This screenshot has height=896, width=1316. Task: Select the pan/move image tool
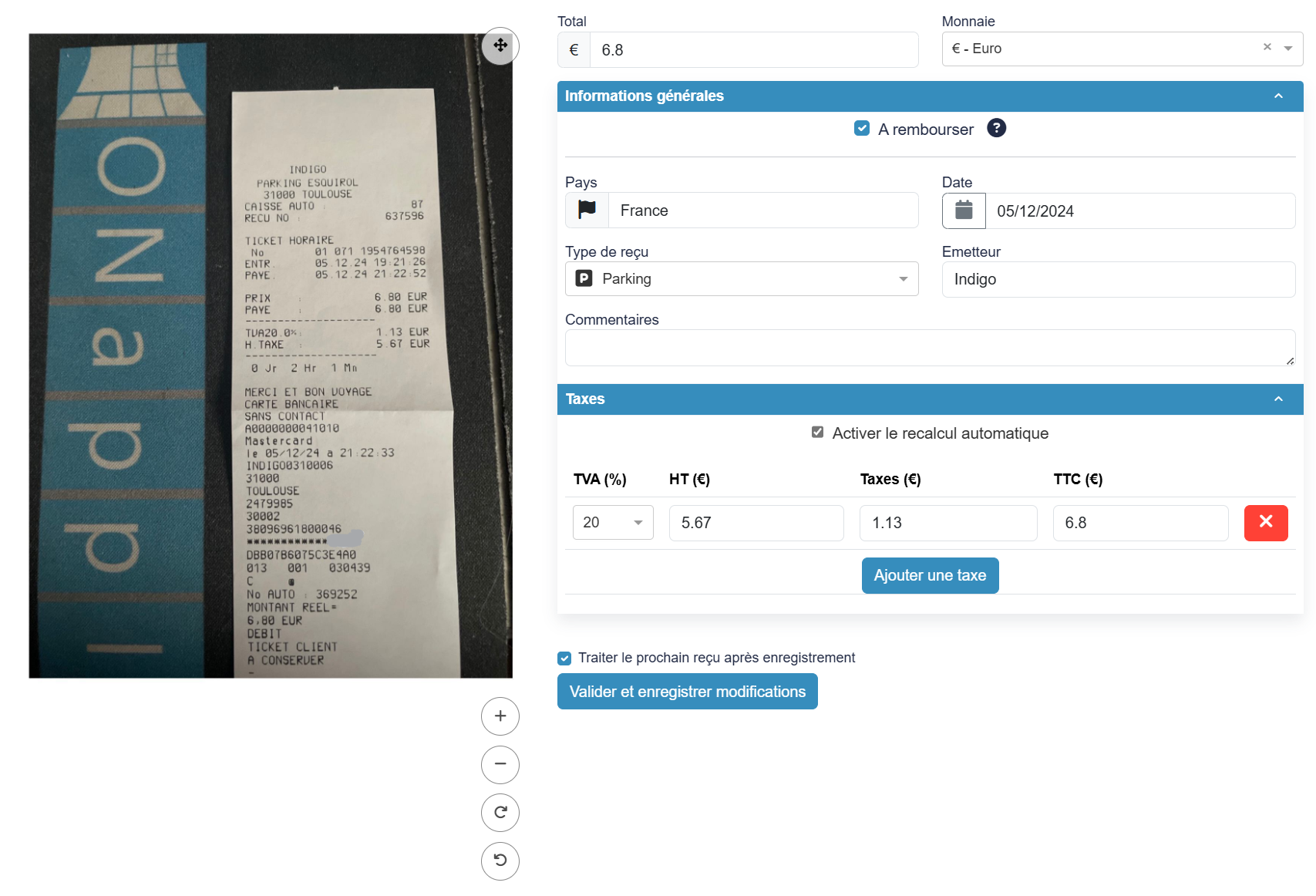(x=500, y=46)
